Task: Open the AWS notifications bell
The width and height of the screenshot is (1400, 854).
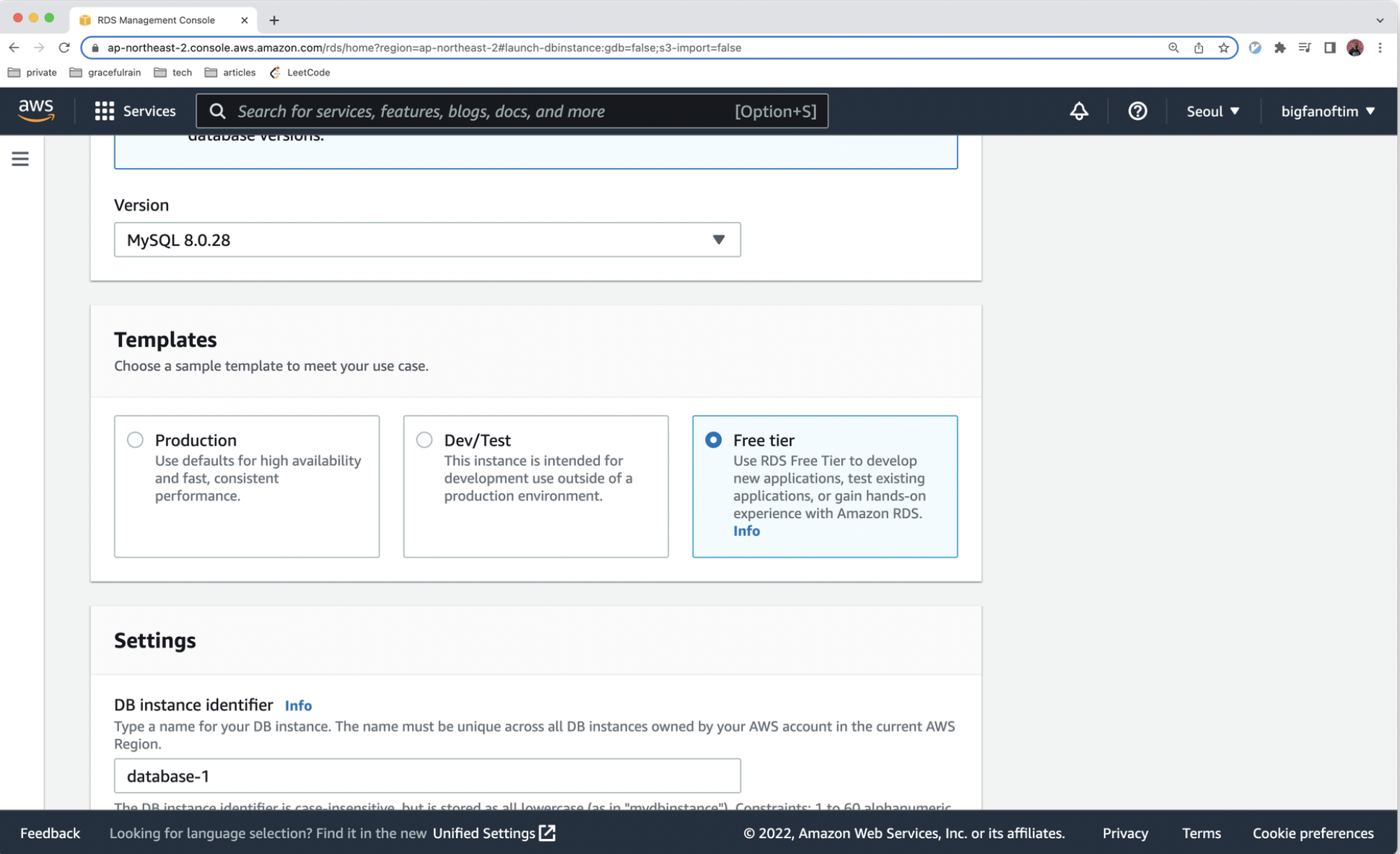Action: point(1078,111)
